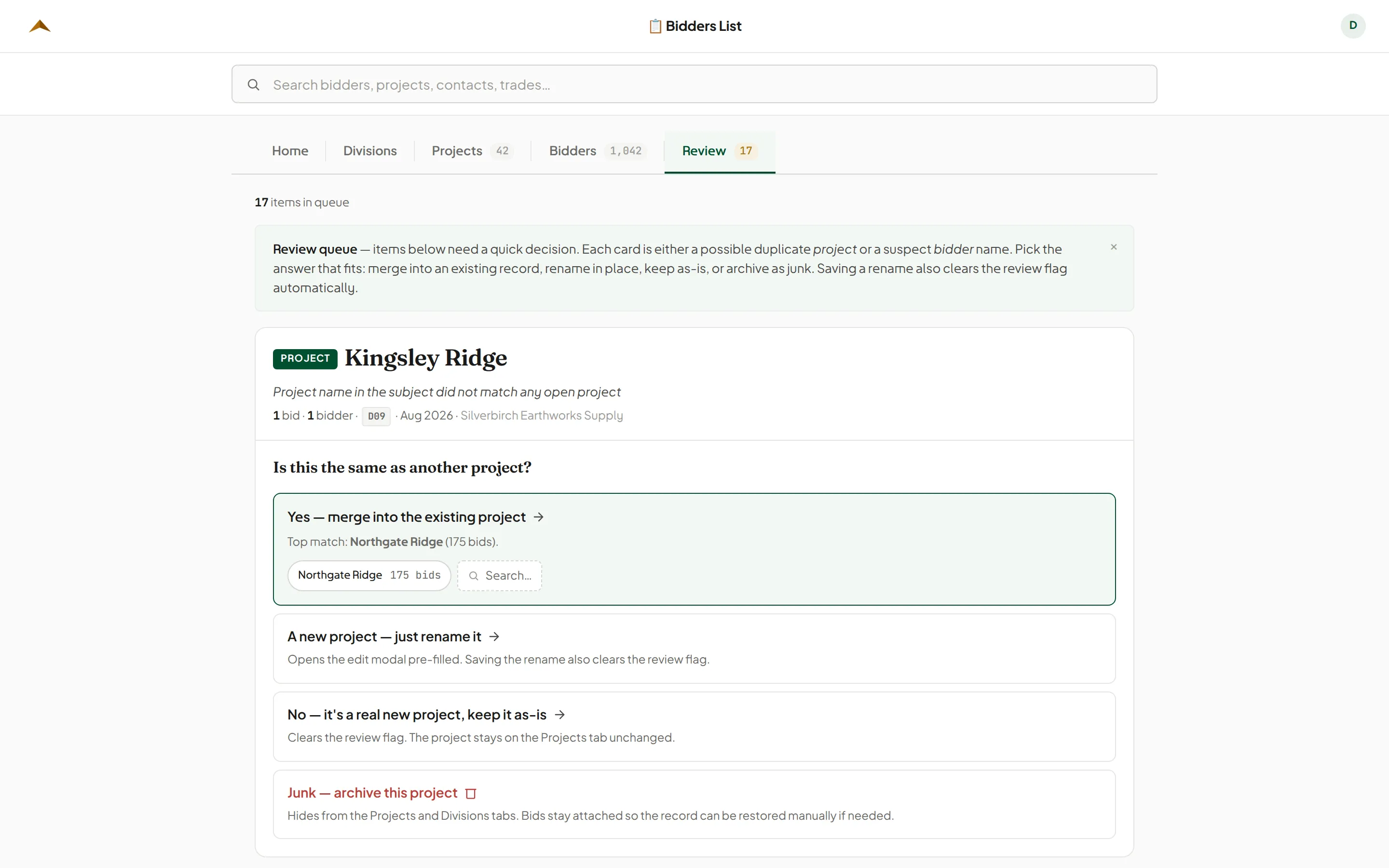This screenshot has width=1389, height=868.
Task: Open the Search... chip for other projects
Action: click(499, 575)
